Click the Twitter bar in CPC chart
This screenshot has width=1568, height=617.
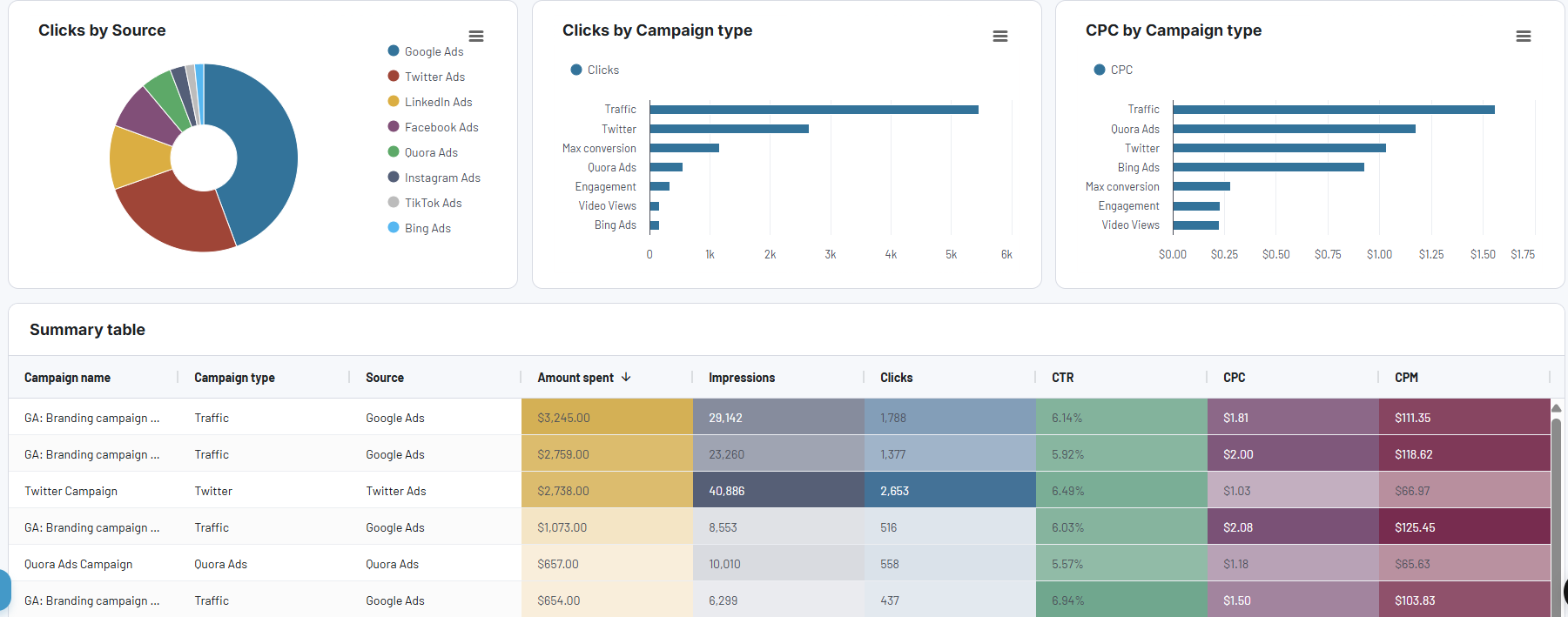[x=1279, y=148]
